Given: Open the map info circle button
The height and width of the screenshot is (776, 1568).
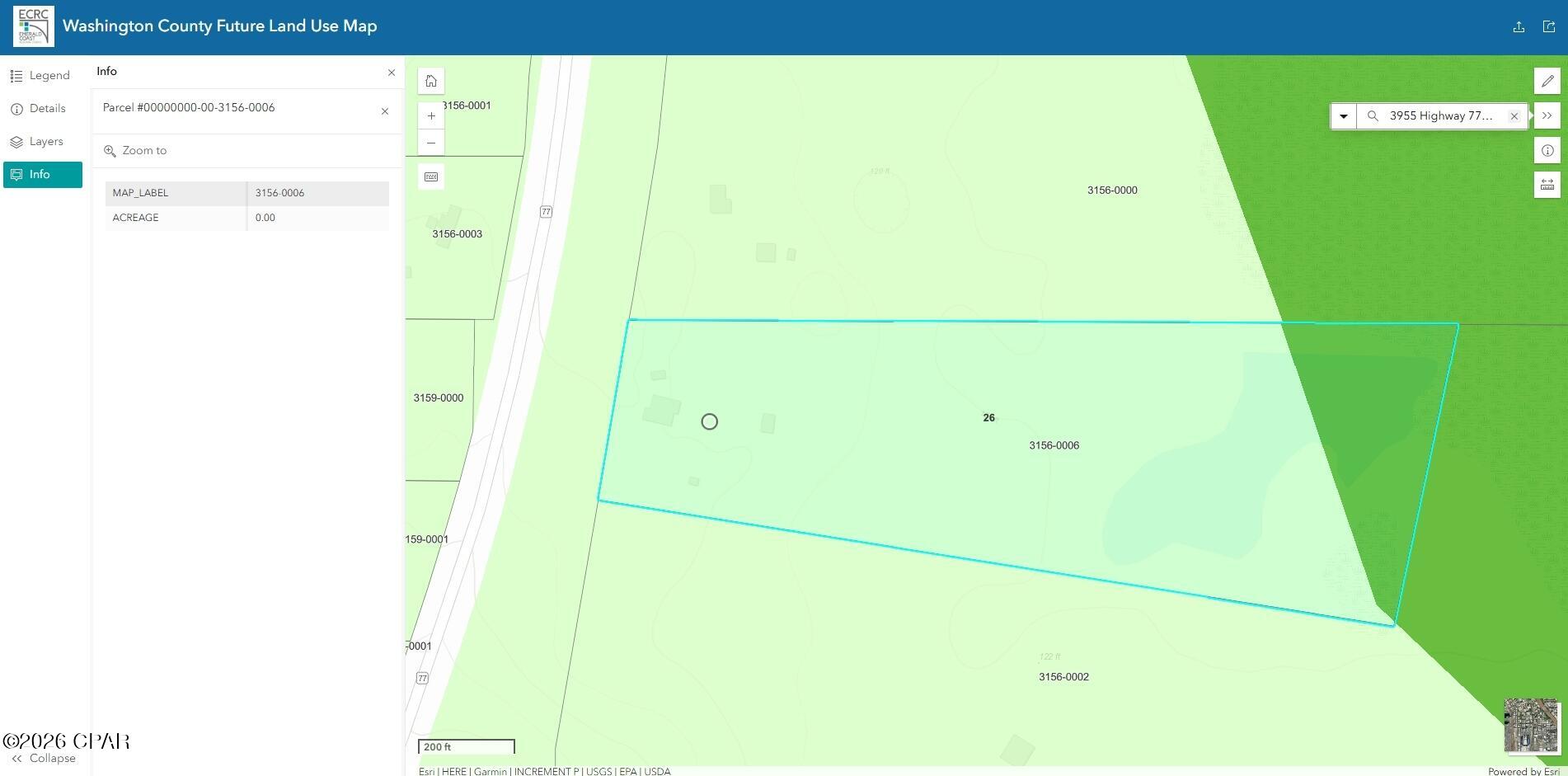Looking at the screenshot, I should tap(1547, 150).
